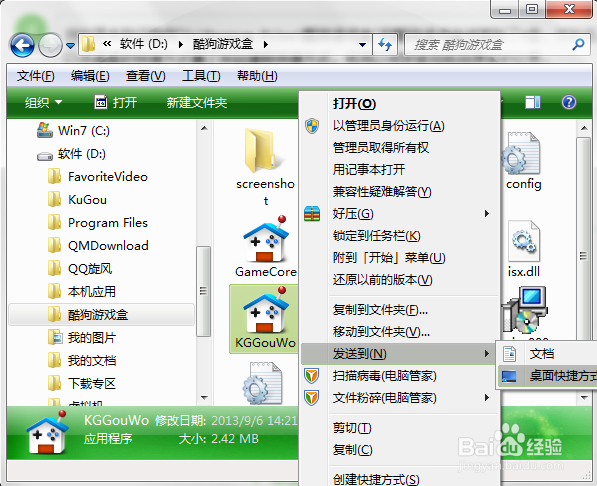Send to 文档 in submenu
The width and height of the screenshot is (597, 486).
(x=547, y=354)
